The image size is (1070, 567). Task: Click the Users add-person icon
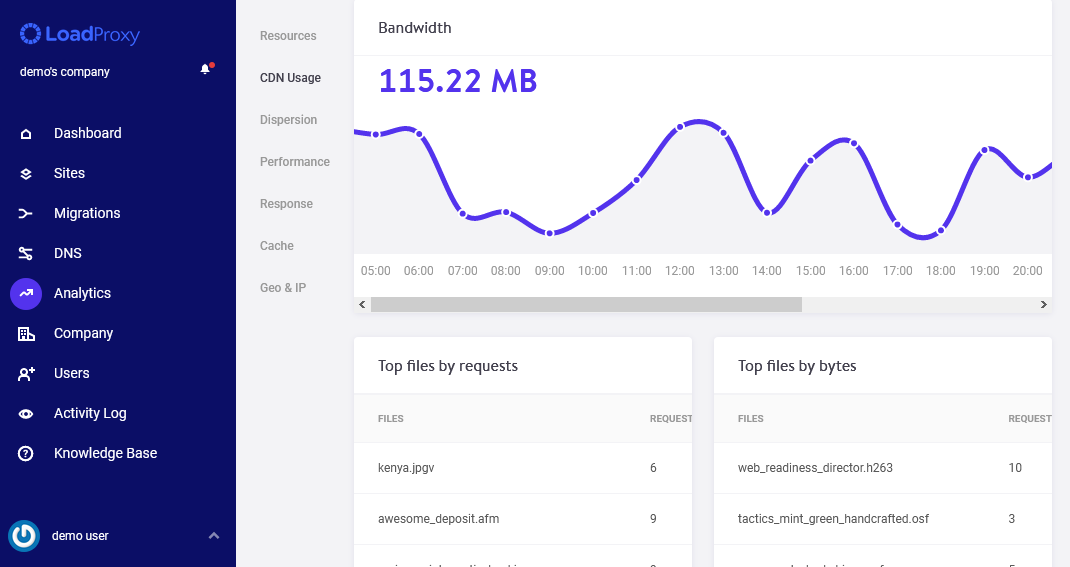coord(26,374)
